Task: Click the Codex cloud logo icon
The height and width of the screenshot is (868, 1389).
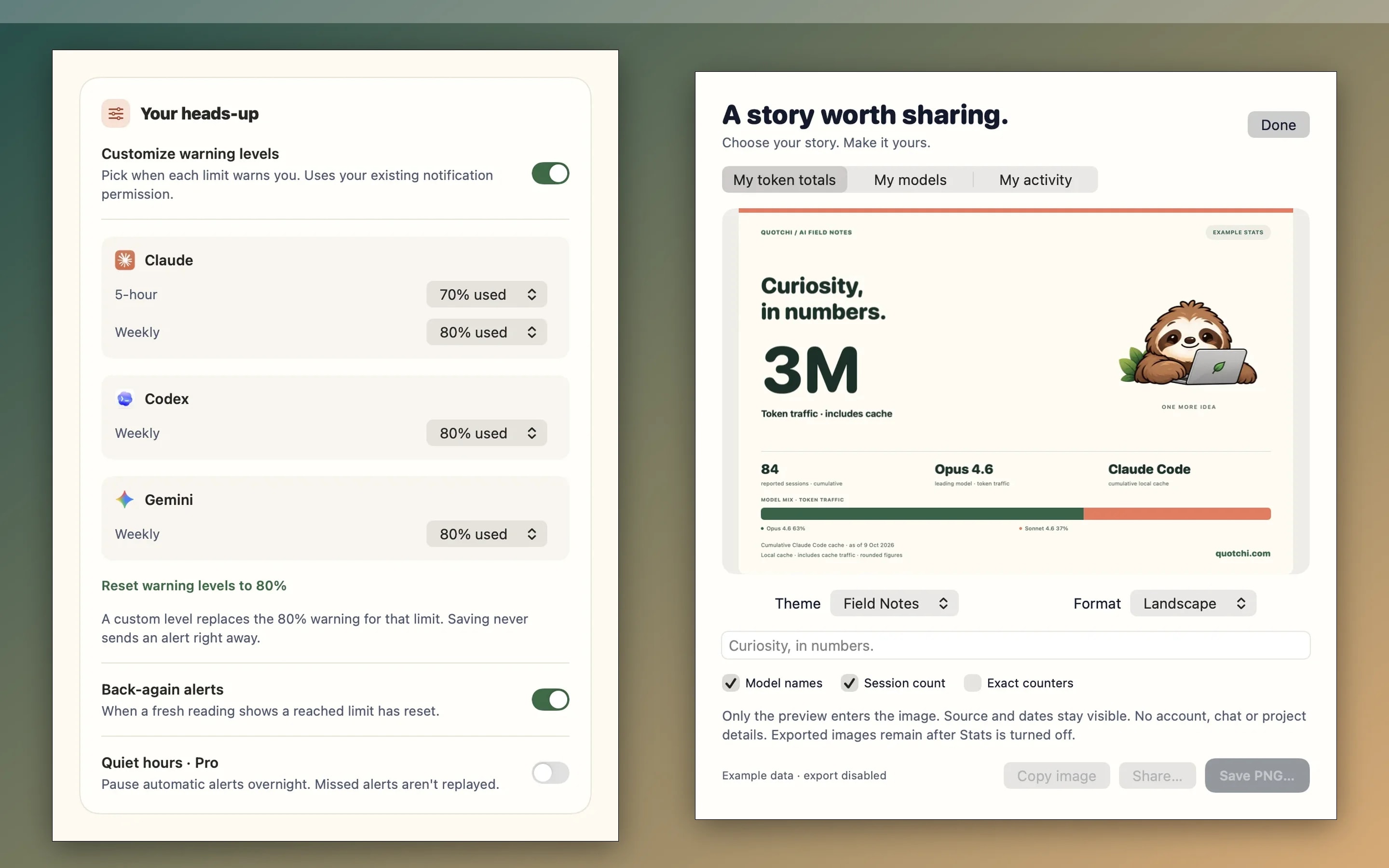Action: (124, 398)
